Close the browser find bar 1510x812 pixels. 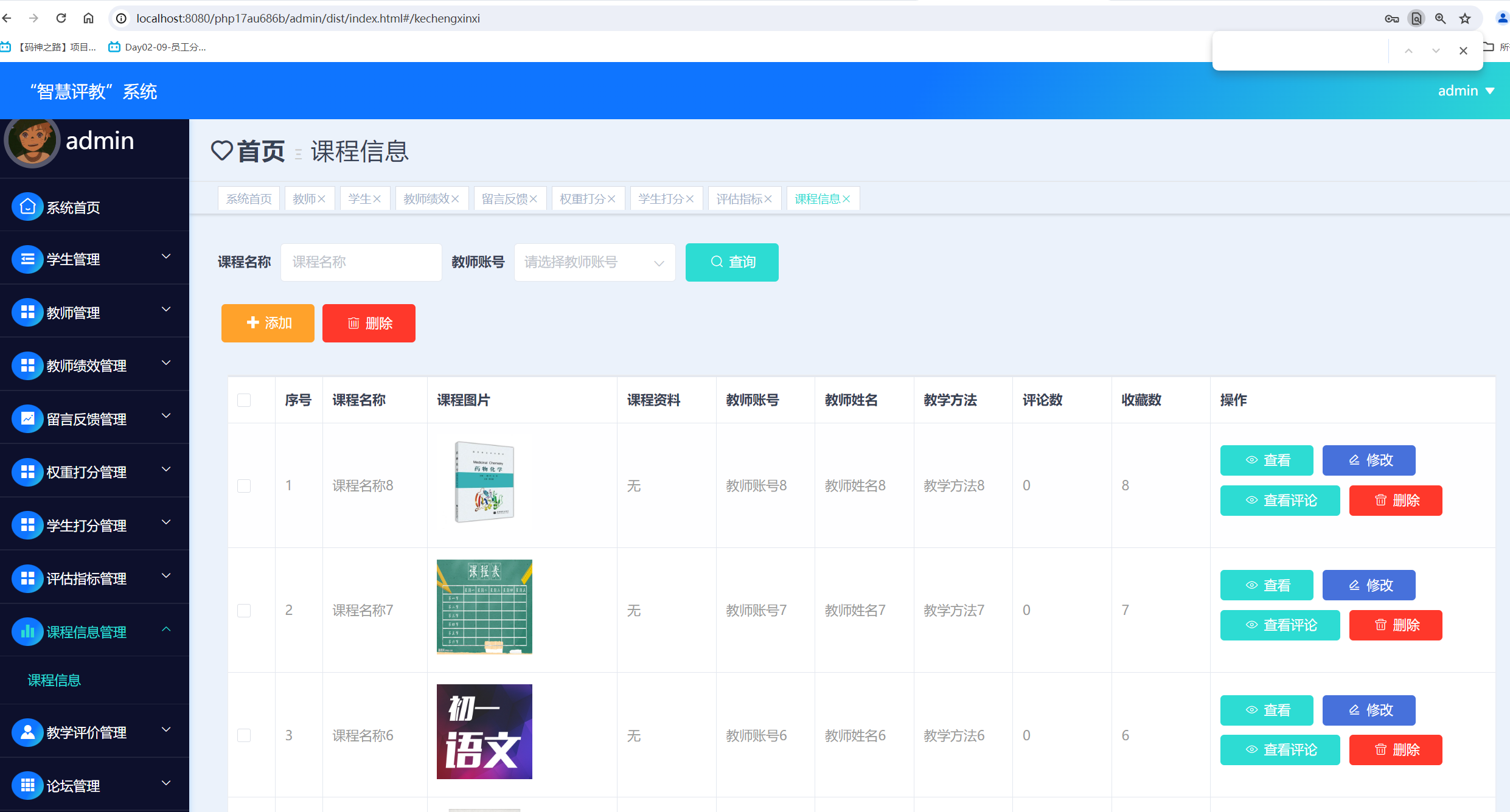click(1463, 50)
